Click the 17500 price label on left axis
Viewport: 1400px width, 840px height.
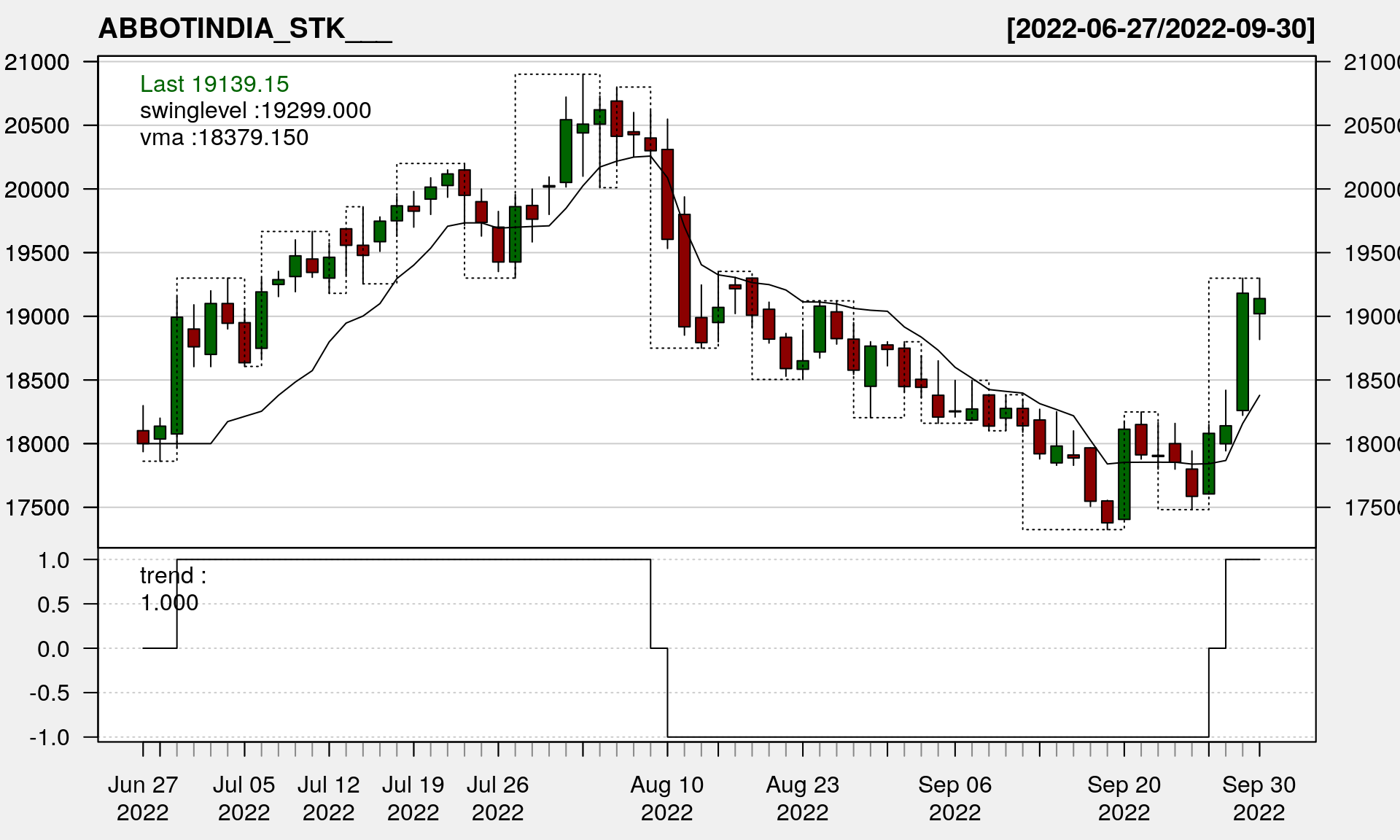37,507
